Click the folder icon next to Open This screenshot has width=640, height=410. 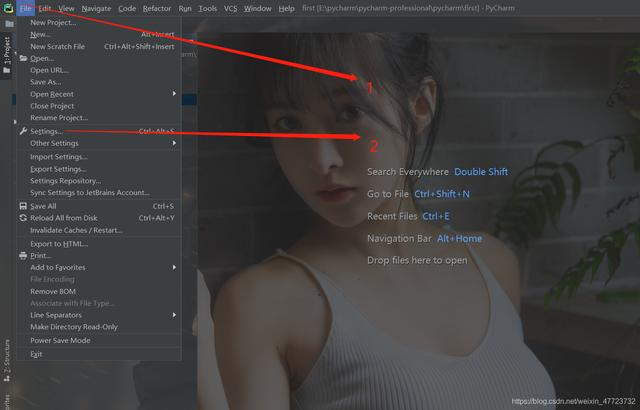tap(23, 58)
